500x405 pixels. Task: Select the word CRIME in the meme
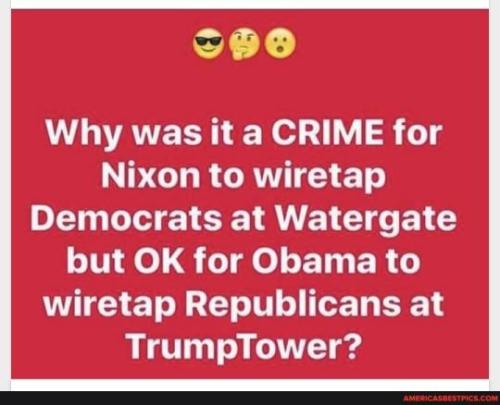click(x=327, y=132)
